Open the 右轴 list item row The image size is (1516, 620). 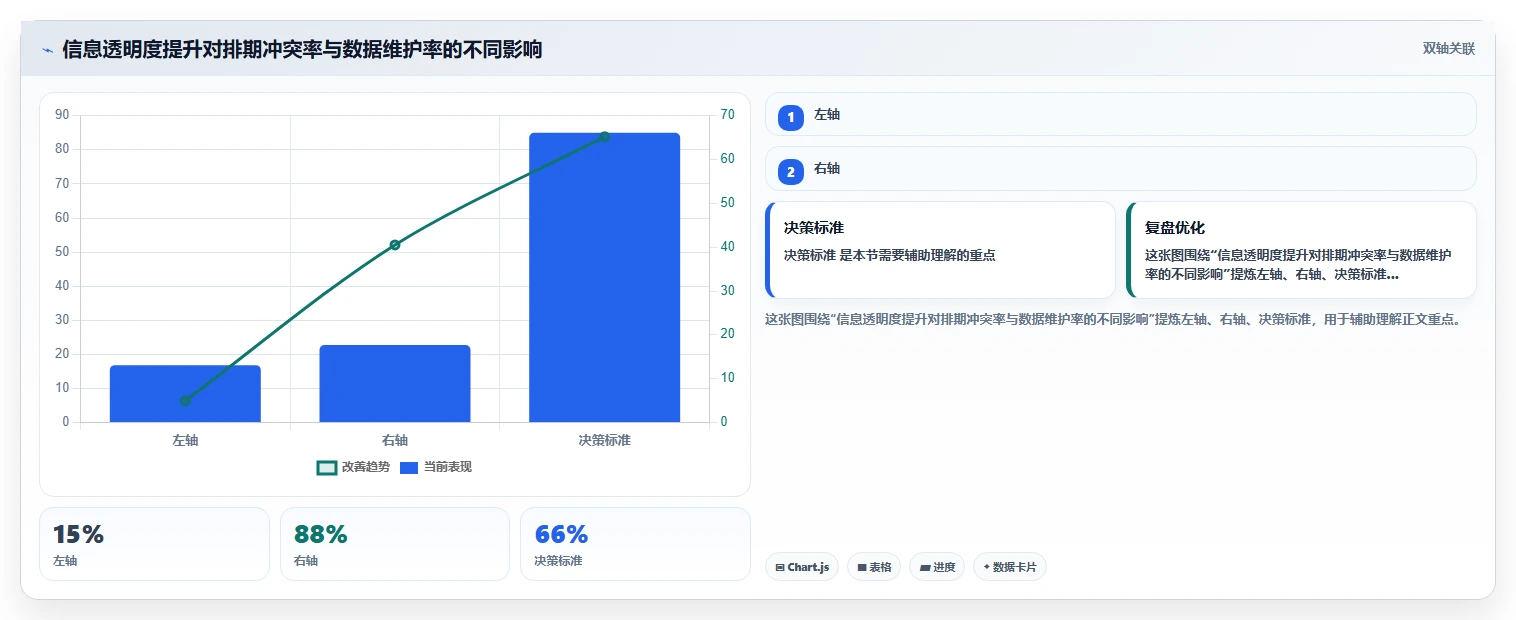click(x=1120, y=168)
